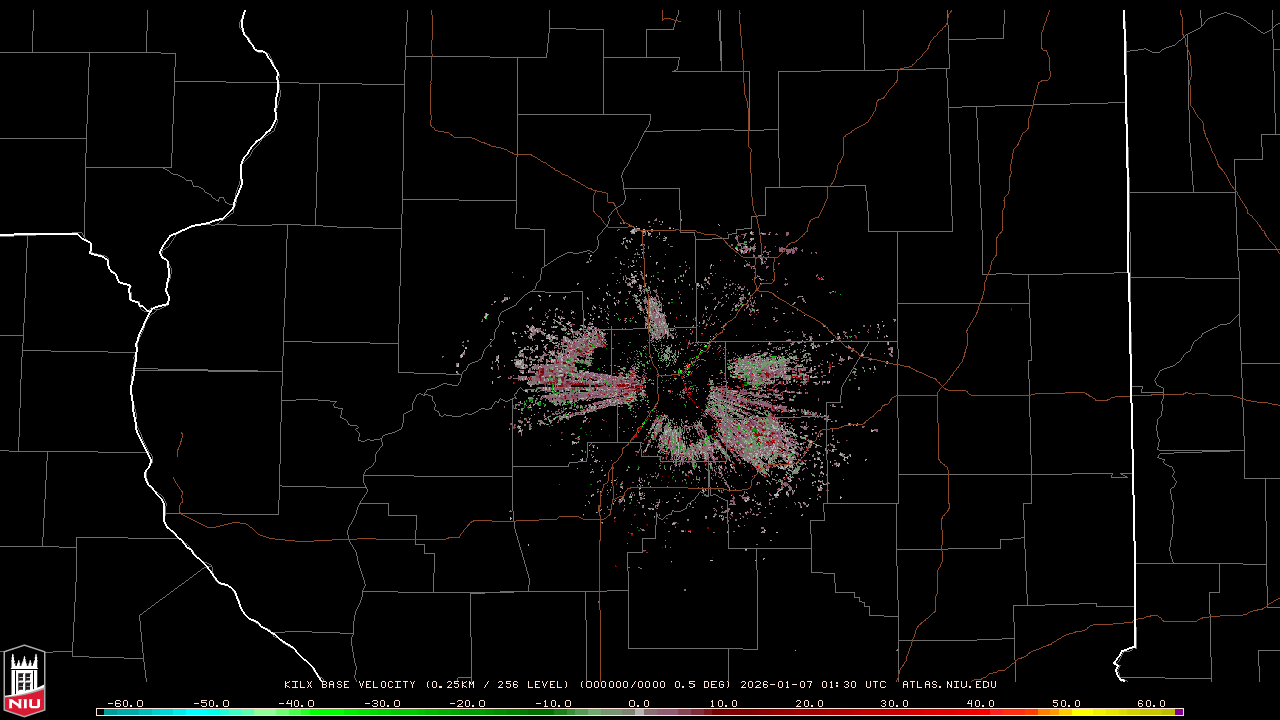1280x720 pixels.
Task: Click the 2026-01-07 date text
Action: (x=777, y=685)
